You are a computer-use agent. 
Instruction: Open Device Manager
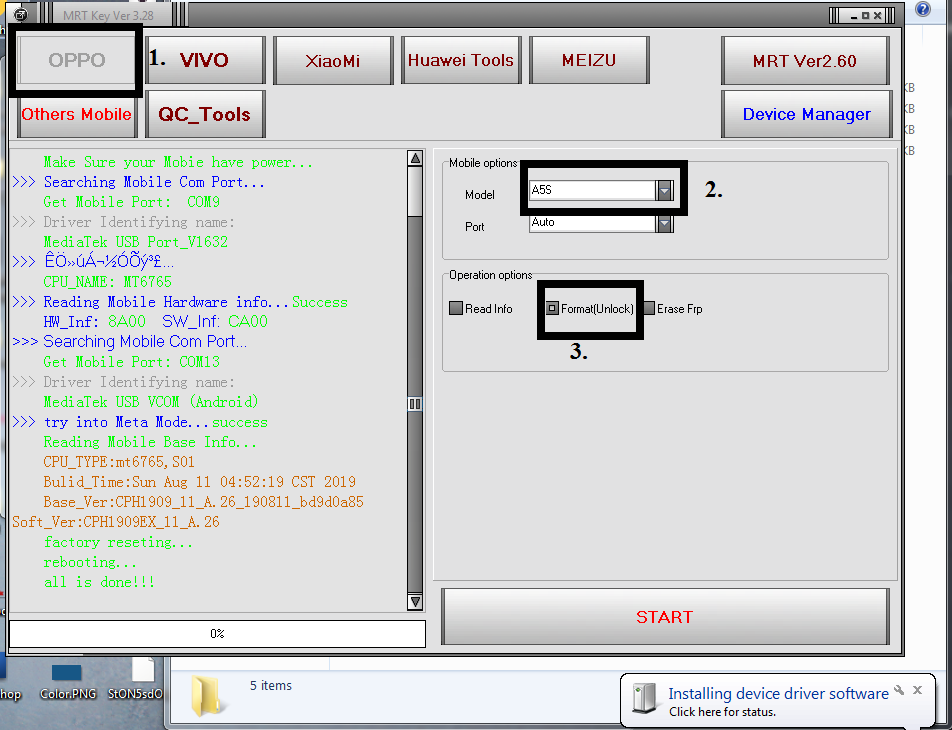click(806, 114)
